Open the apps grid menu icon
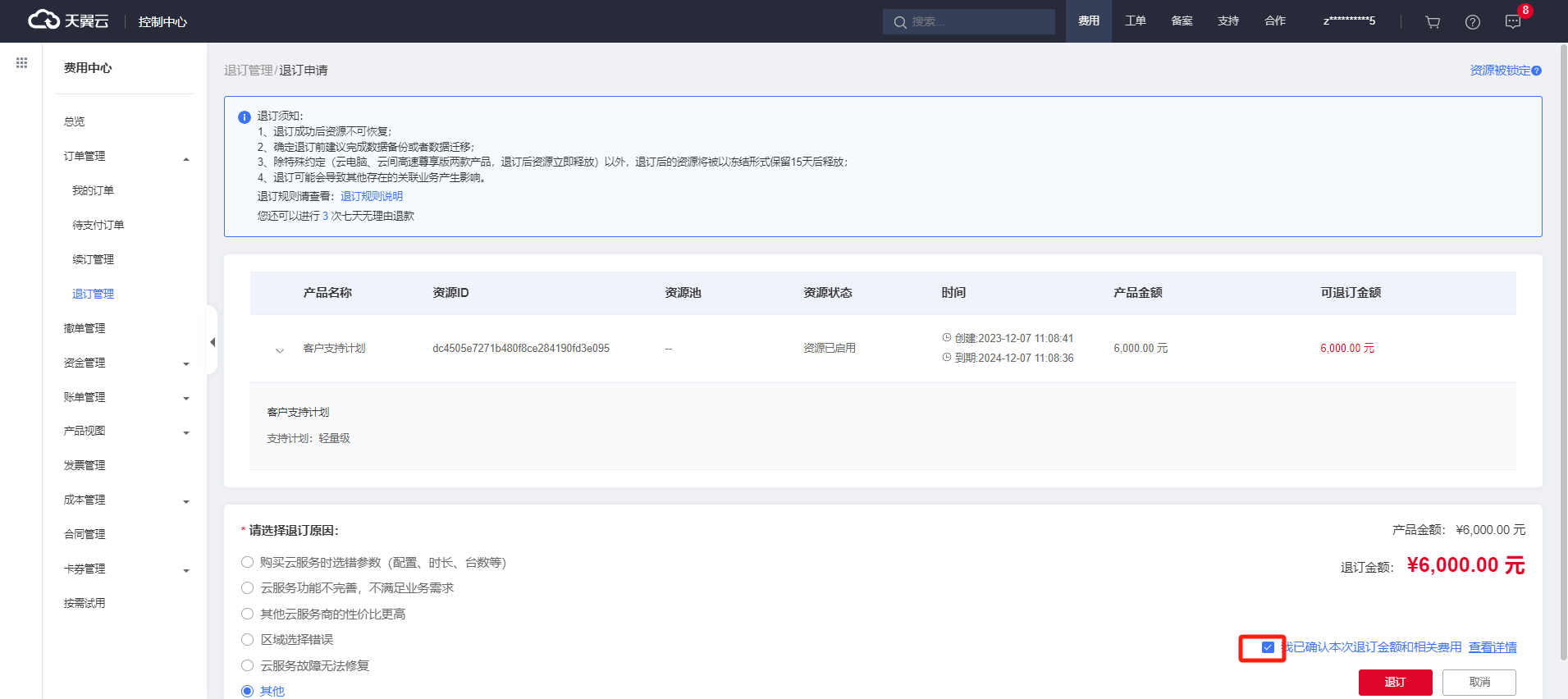 [21, 63]
